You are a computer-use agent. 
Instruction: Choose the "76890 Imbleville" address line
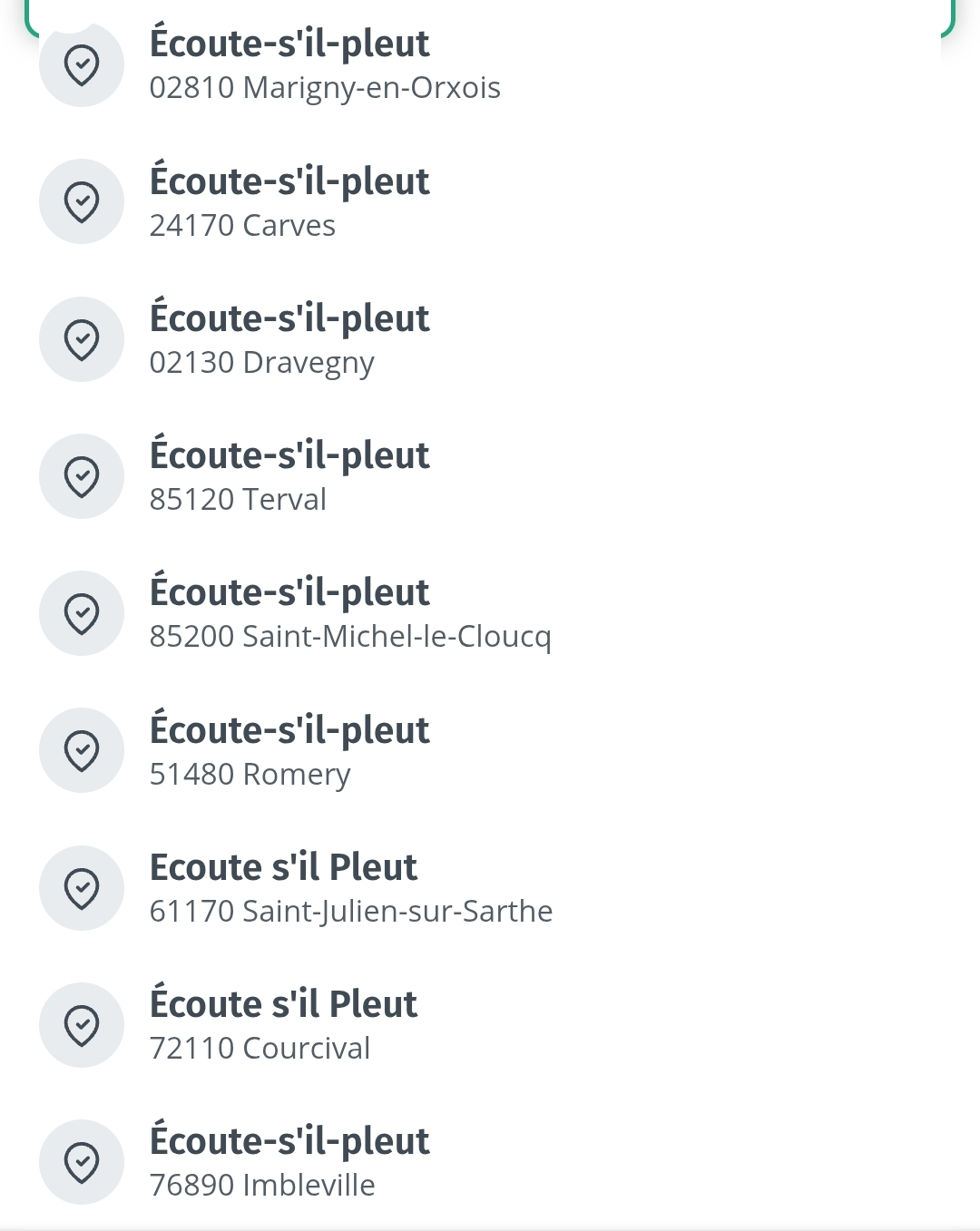click(262, 1186)
